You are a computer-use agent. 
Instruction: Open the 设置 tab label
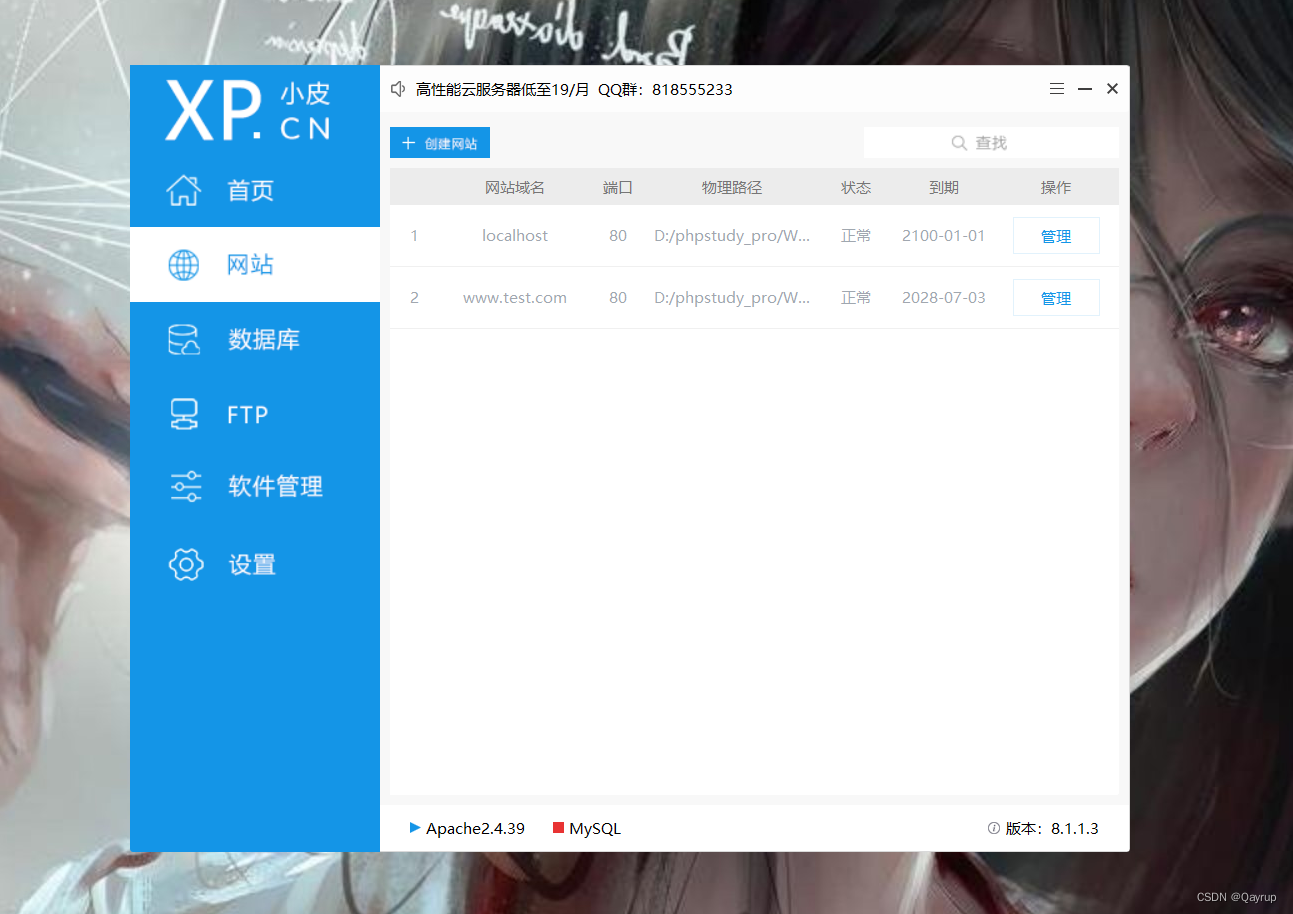(x=252, y=565)
